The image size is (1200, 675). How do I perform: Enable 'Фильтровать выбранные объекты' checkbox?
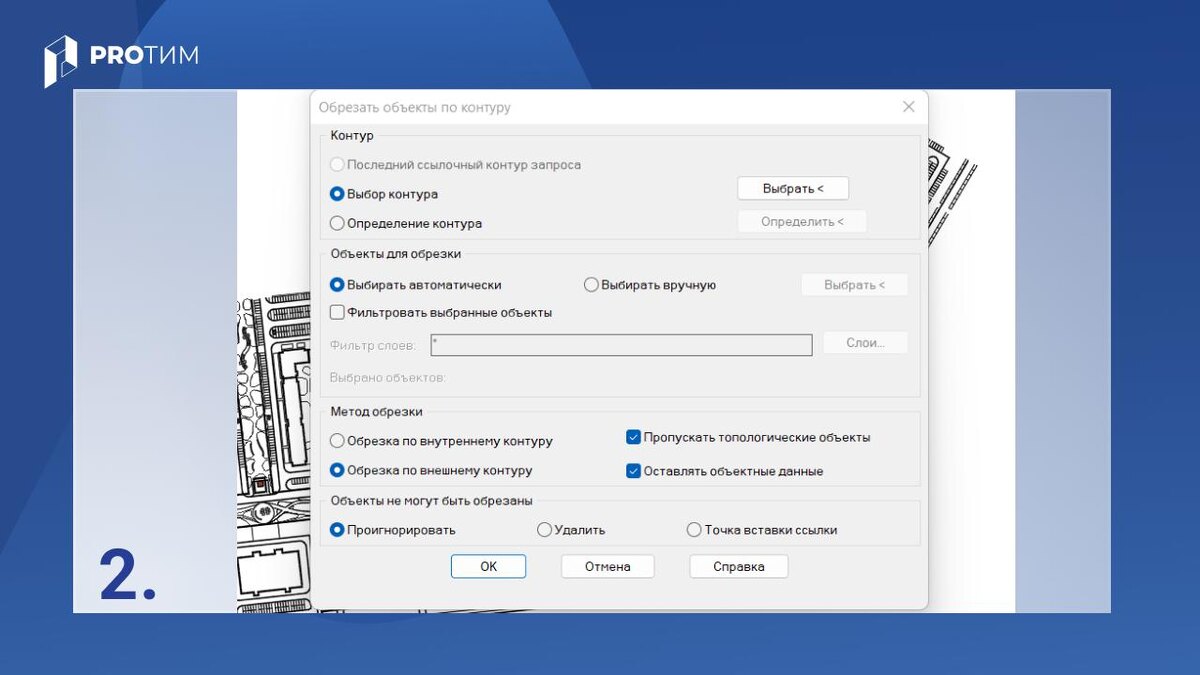coord(337,312)
